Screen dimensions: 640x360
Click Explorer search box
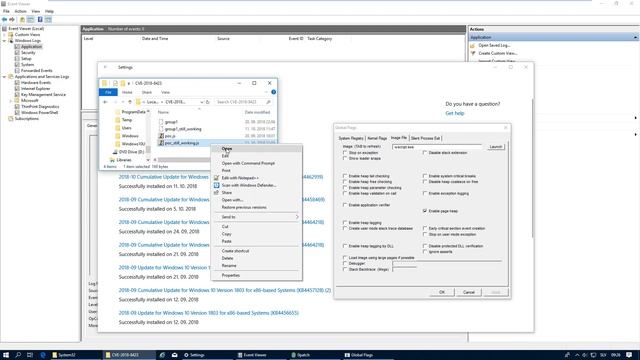coord(243,102)
